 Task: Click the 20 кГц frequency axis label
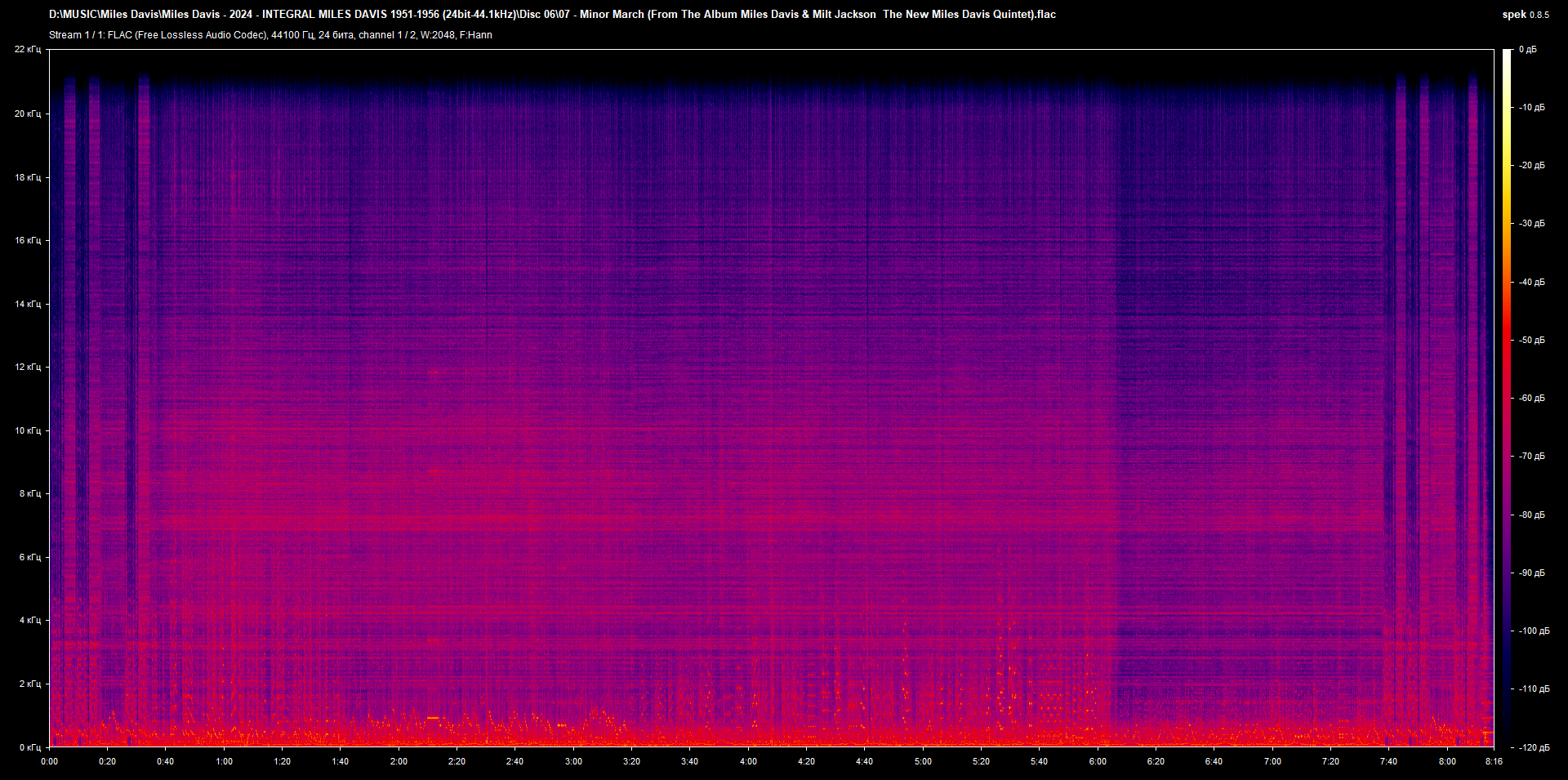[28, 114]
